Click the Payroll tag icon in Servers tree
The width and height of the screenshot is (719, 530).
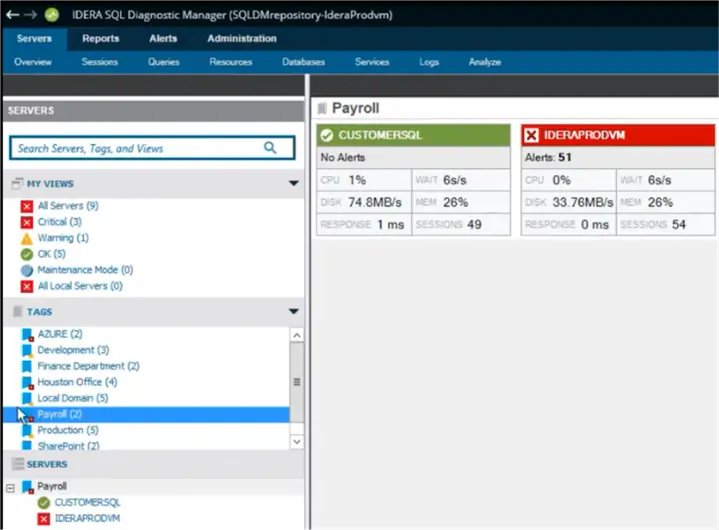click(x=28, y=487)
